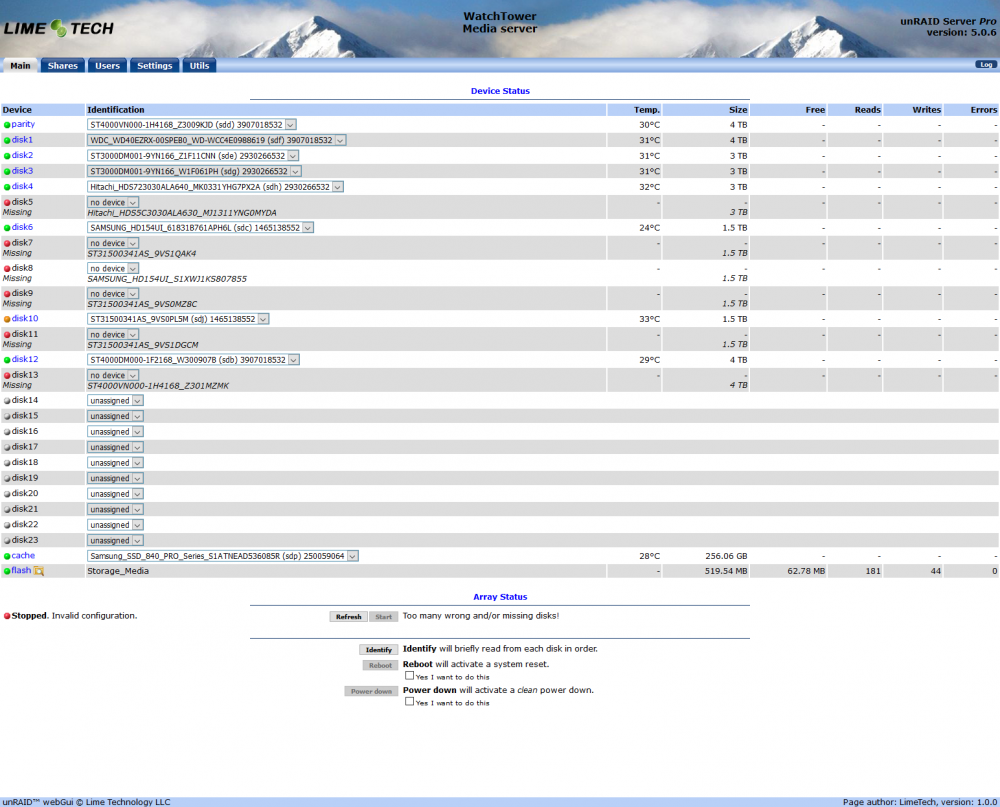Open the disk13 no device dropdown
Screen dimensions: 1000x807
113,376
